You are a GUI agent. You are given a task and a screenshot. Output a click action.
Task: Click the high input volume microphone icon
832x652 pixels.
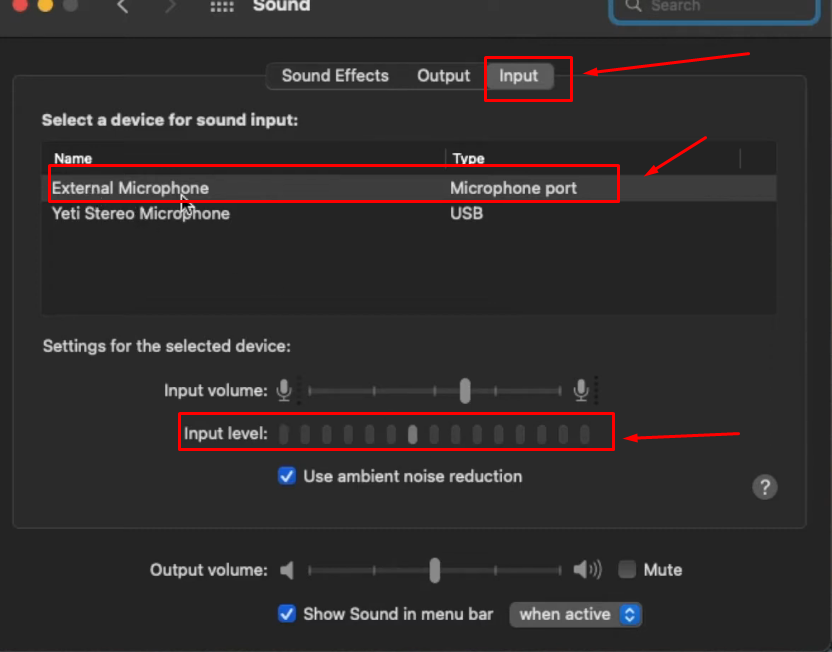[x=581, y=390]
